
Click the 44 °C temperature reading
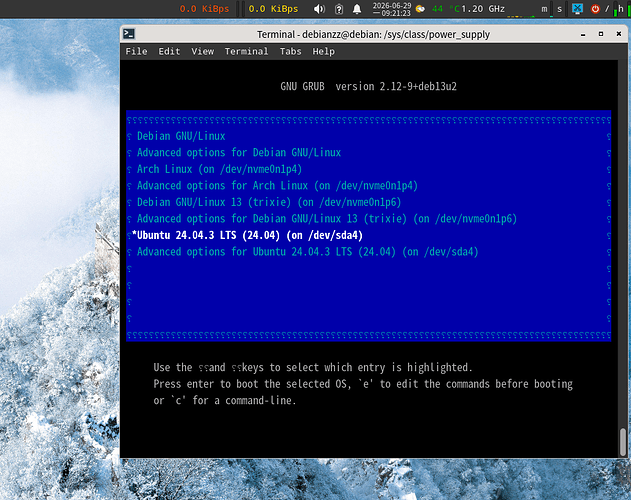click(x=445, y=9)
